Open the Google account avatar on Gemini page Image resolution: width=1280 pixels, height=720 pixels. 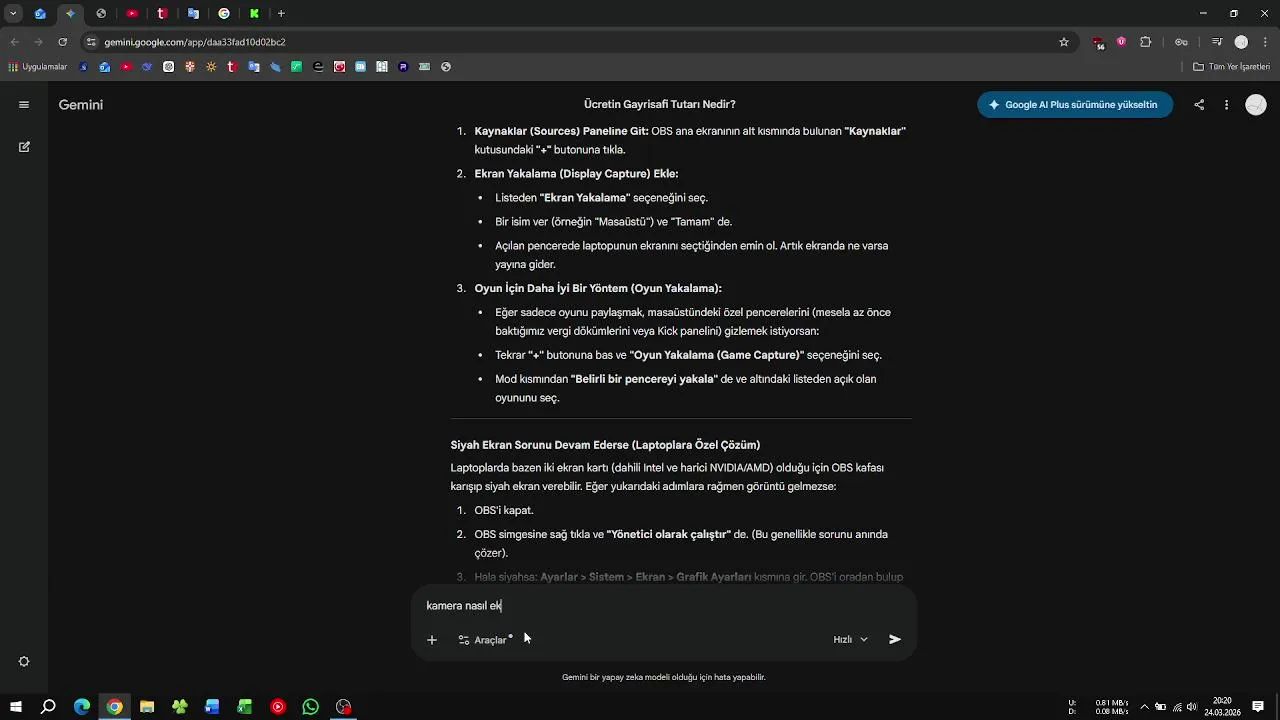tap(1256, 105)
